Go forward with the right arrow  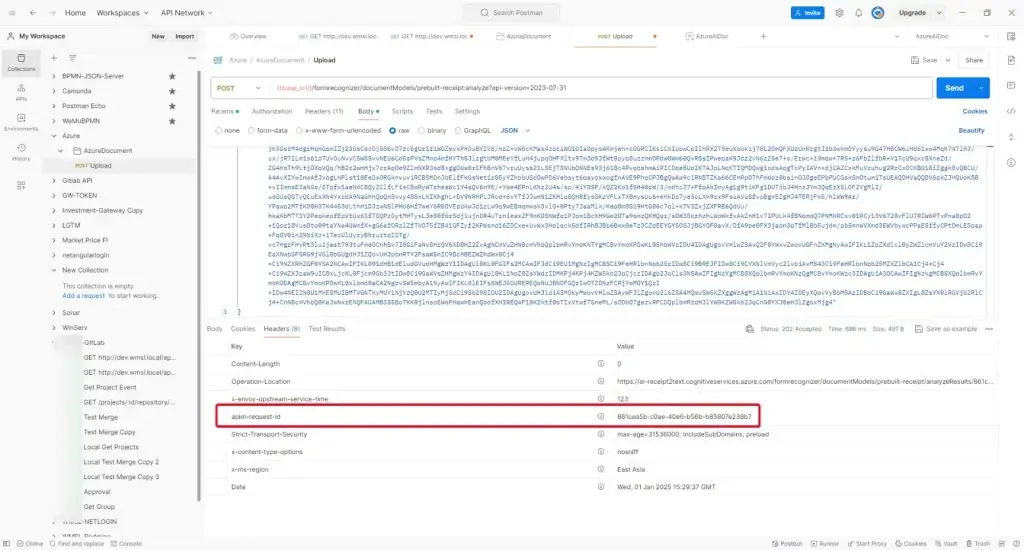(x=52, y=12)
